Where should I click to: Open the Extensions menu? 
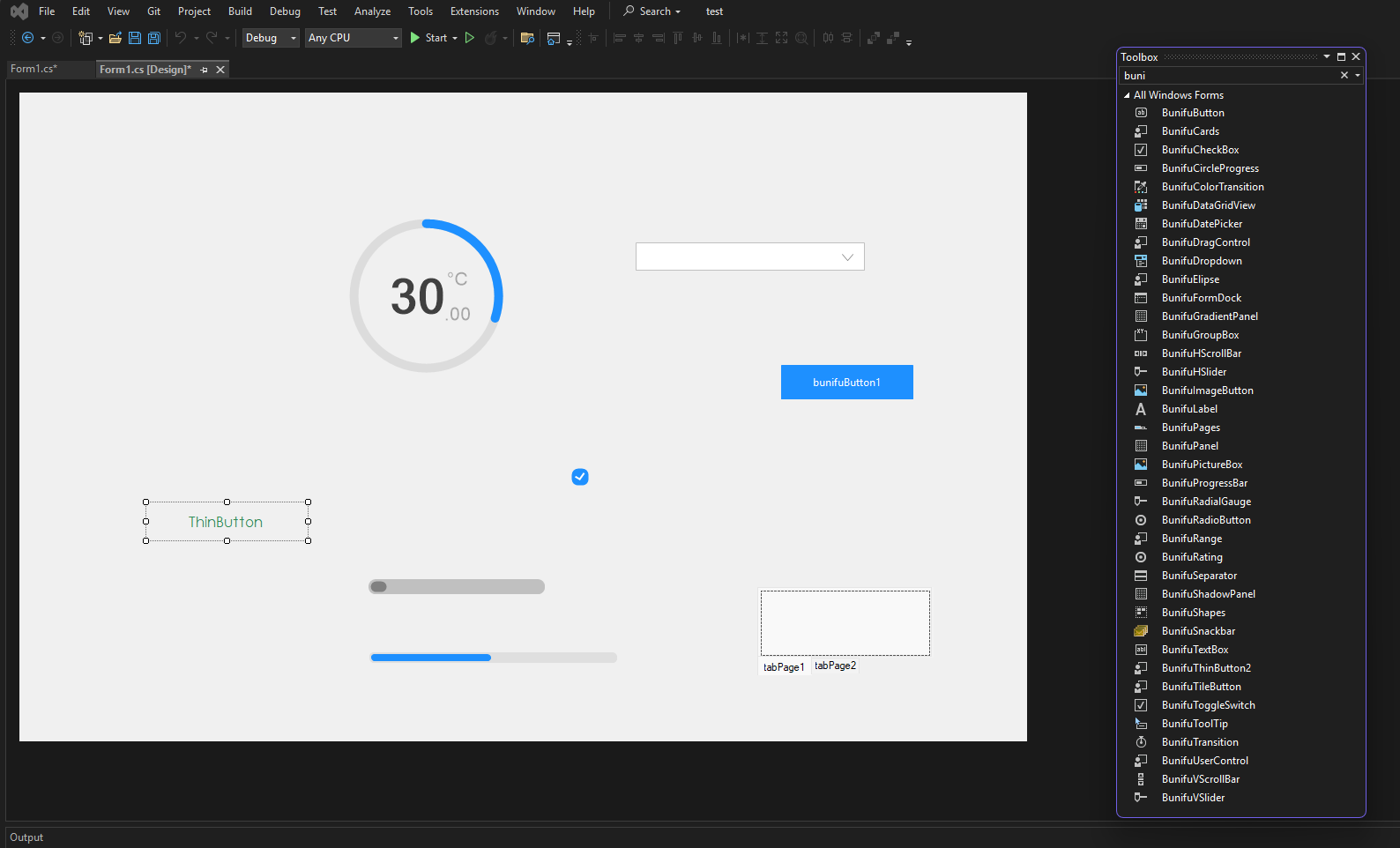point(474,11)
